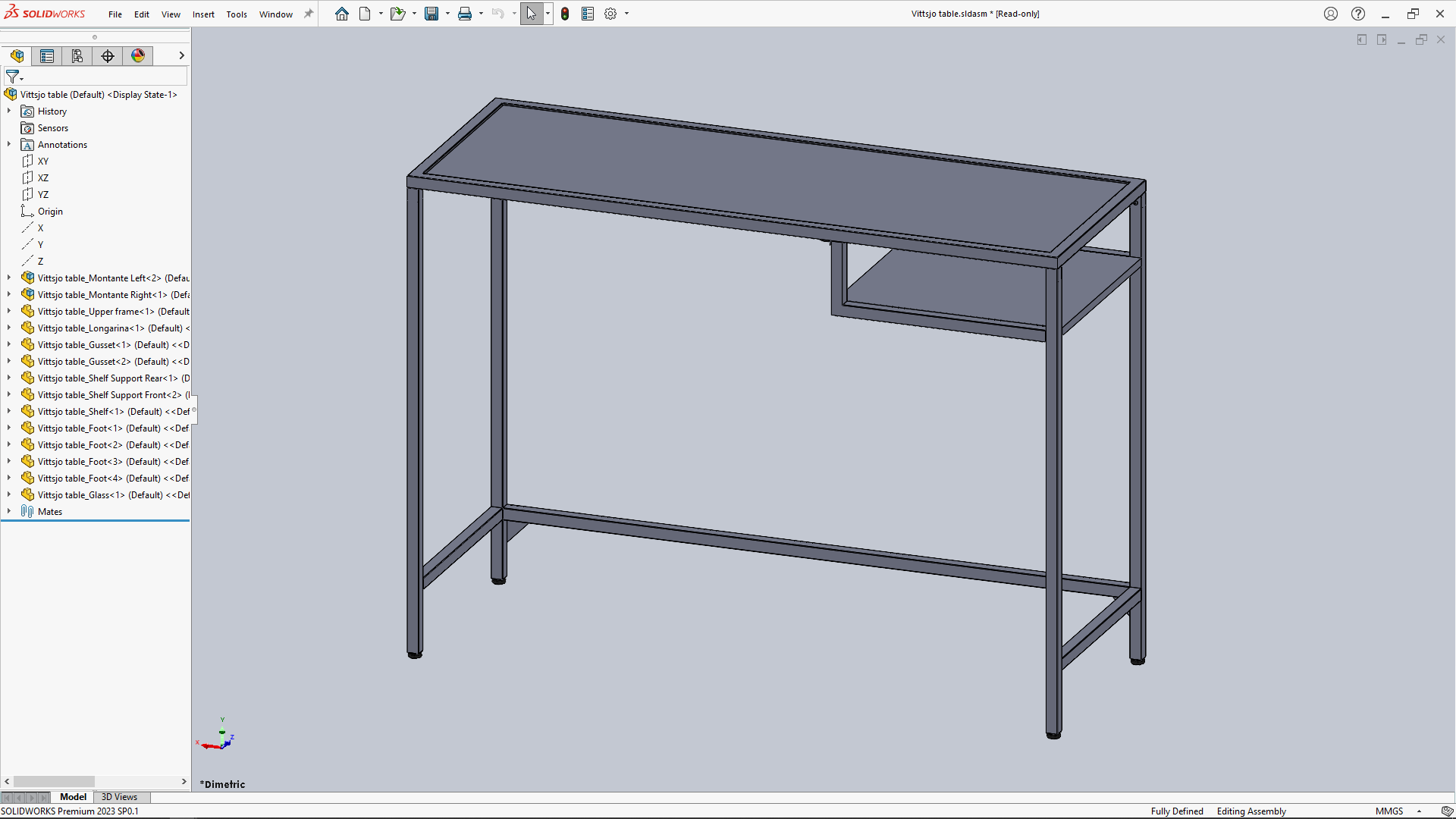This screenshot has height=819, width=1456.
Task: Click the MMGS unit system button
Action: (x=1389, y=811)
